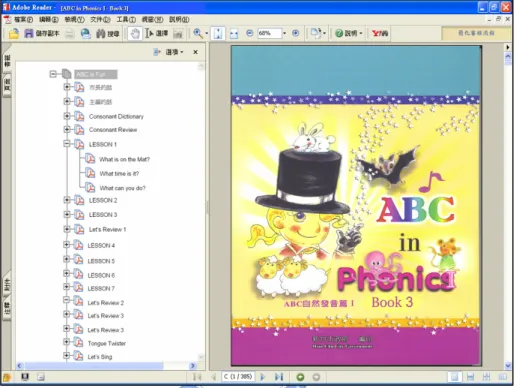Screen dimensions: 516x388
Task: Expand the LESSON 2 bookmark node
Action: 67,200
